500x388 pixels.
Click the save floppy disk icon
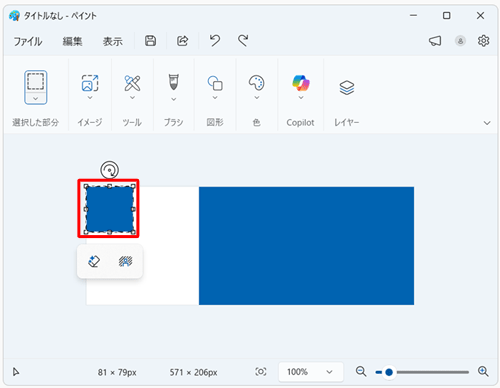pos(150,41)
